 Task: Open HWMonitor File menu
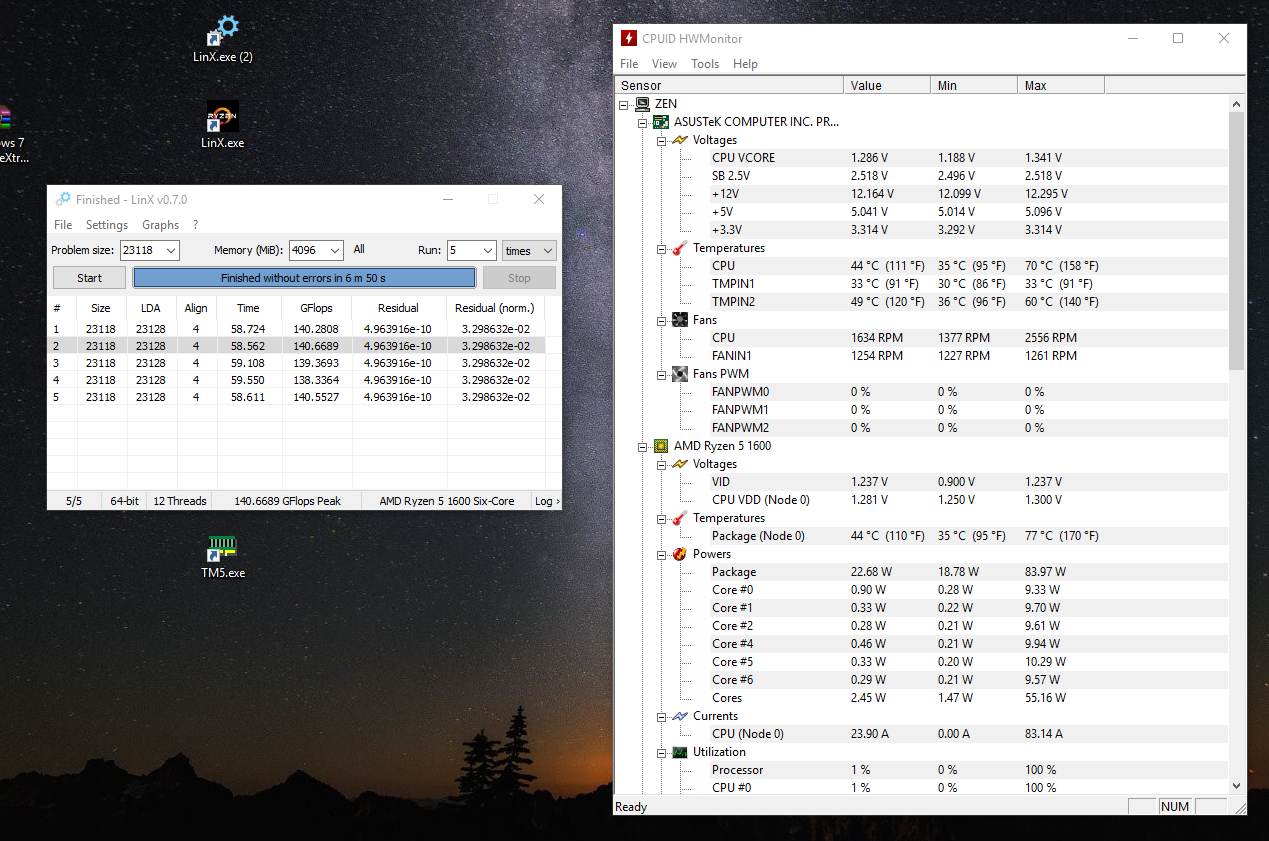[628, 64]
